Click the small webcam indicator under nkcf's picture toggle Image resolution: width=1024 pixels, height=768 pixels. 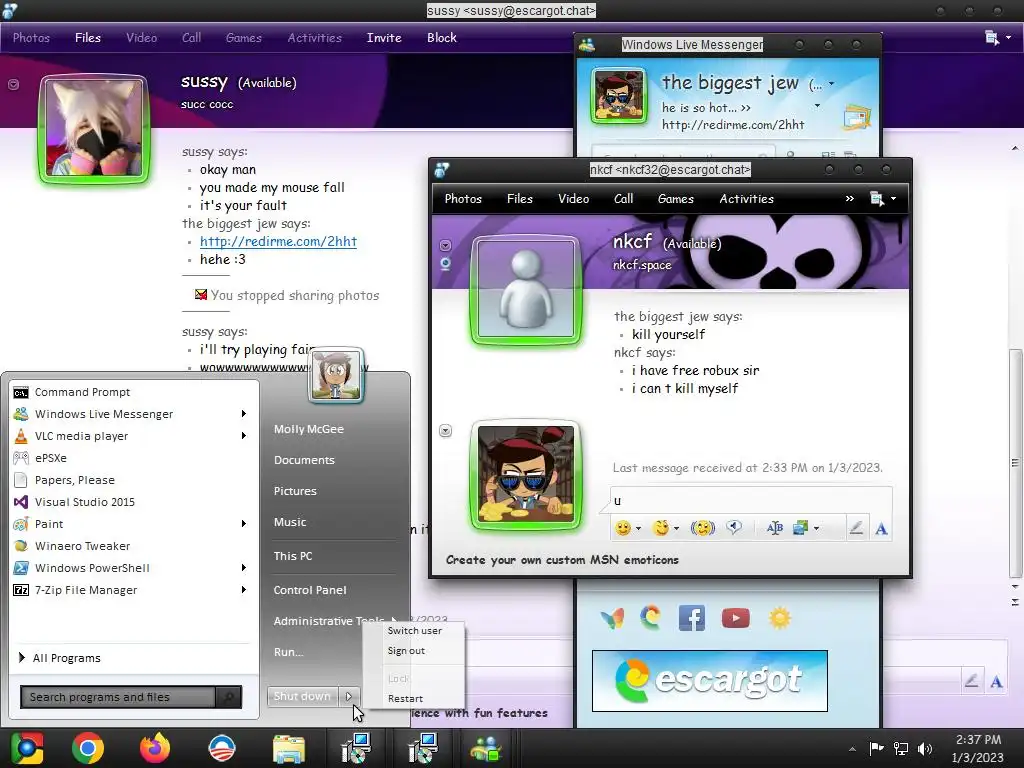445,263
